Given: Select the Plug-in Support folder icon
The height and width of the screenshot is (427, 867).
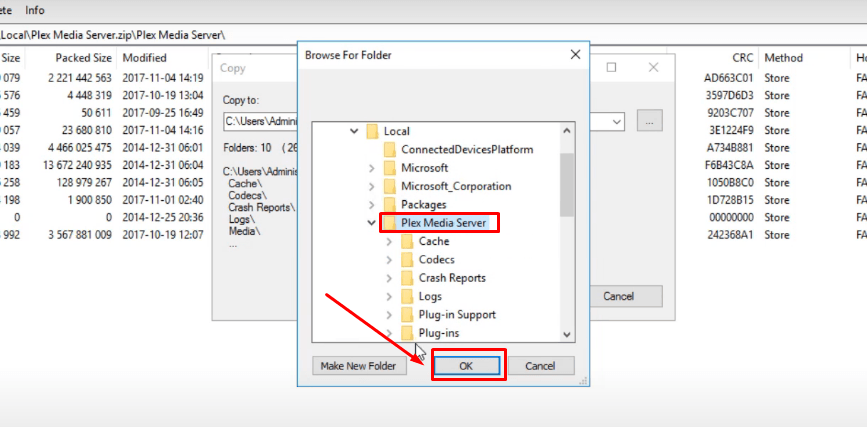Looking at the screenshot, I should [408, 315].
